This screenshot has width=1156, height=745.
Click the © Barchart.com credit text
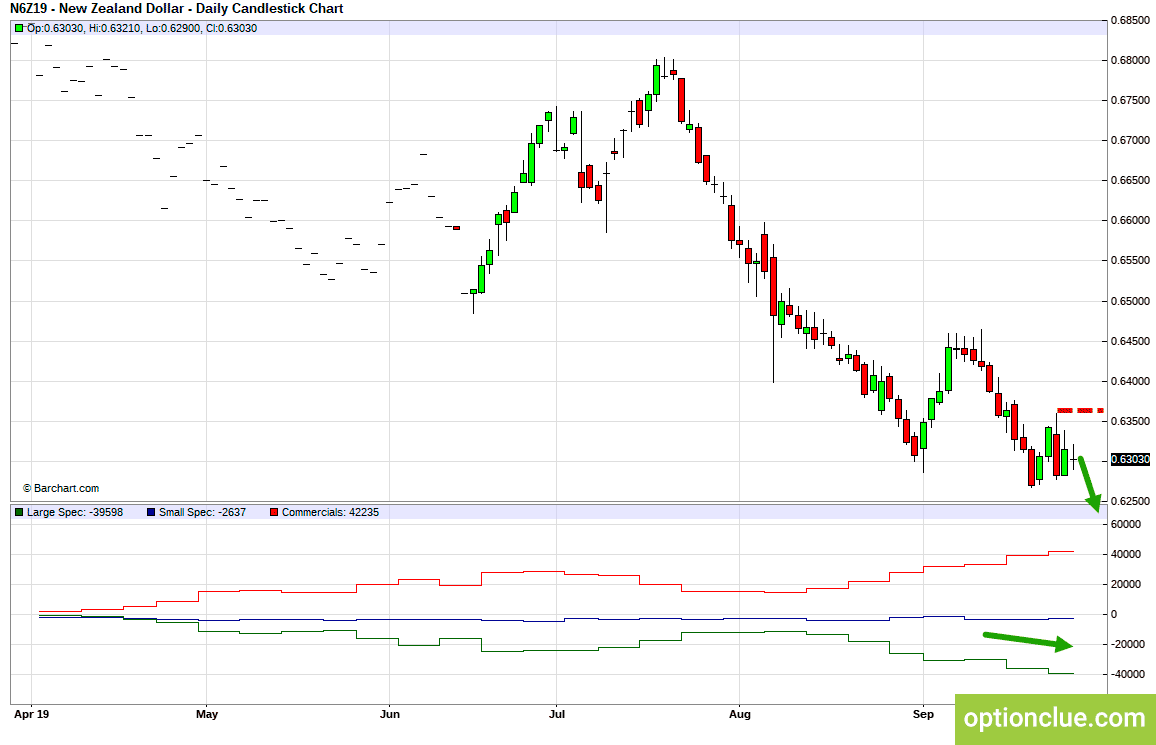coord(61,488)
